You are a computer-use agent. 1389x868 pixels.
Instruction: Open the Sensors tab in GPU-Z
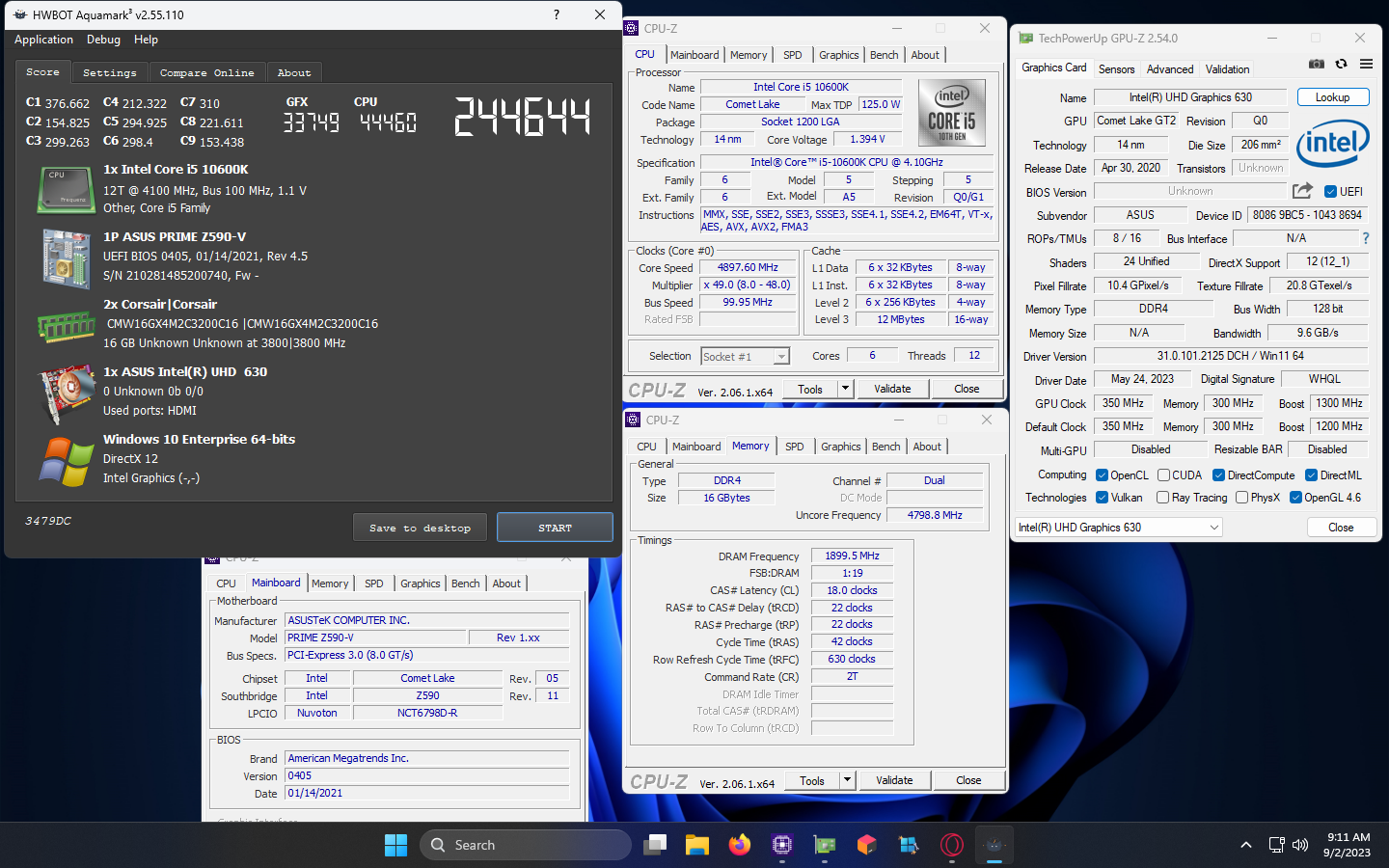pyautogui.click(x=1116, y=69)
